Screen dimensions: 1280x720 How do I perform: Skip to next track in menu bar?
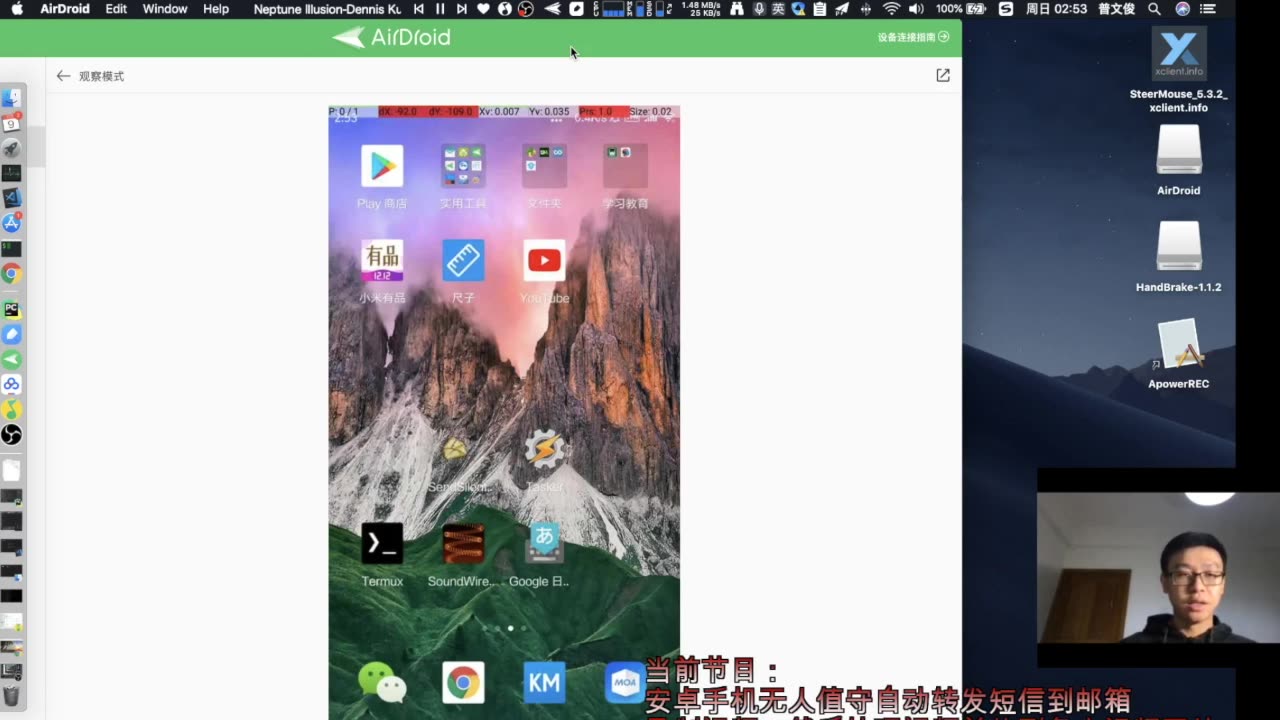click(x=461, y=9)
